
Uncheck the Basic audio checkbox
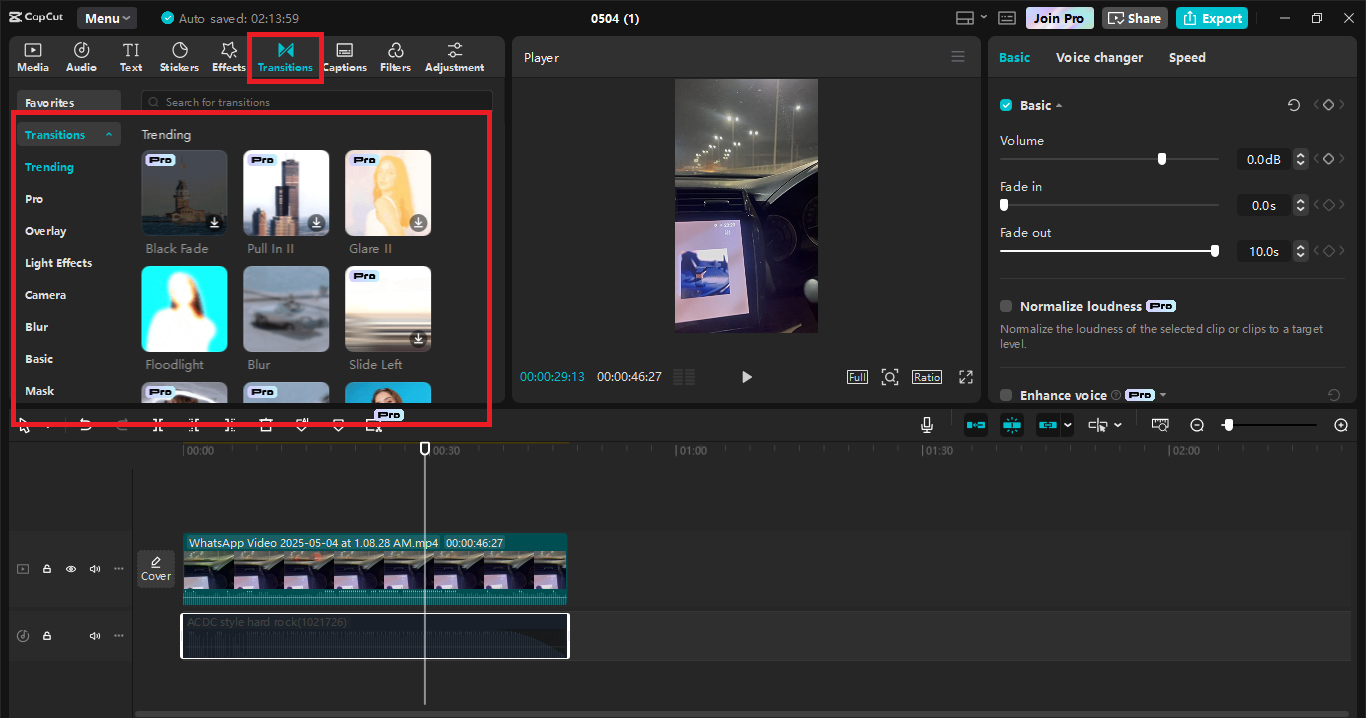point(1006,105)
